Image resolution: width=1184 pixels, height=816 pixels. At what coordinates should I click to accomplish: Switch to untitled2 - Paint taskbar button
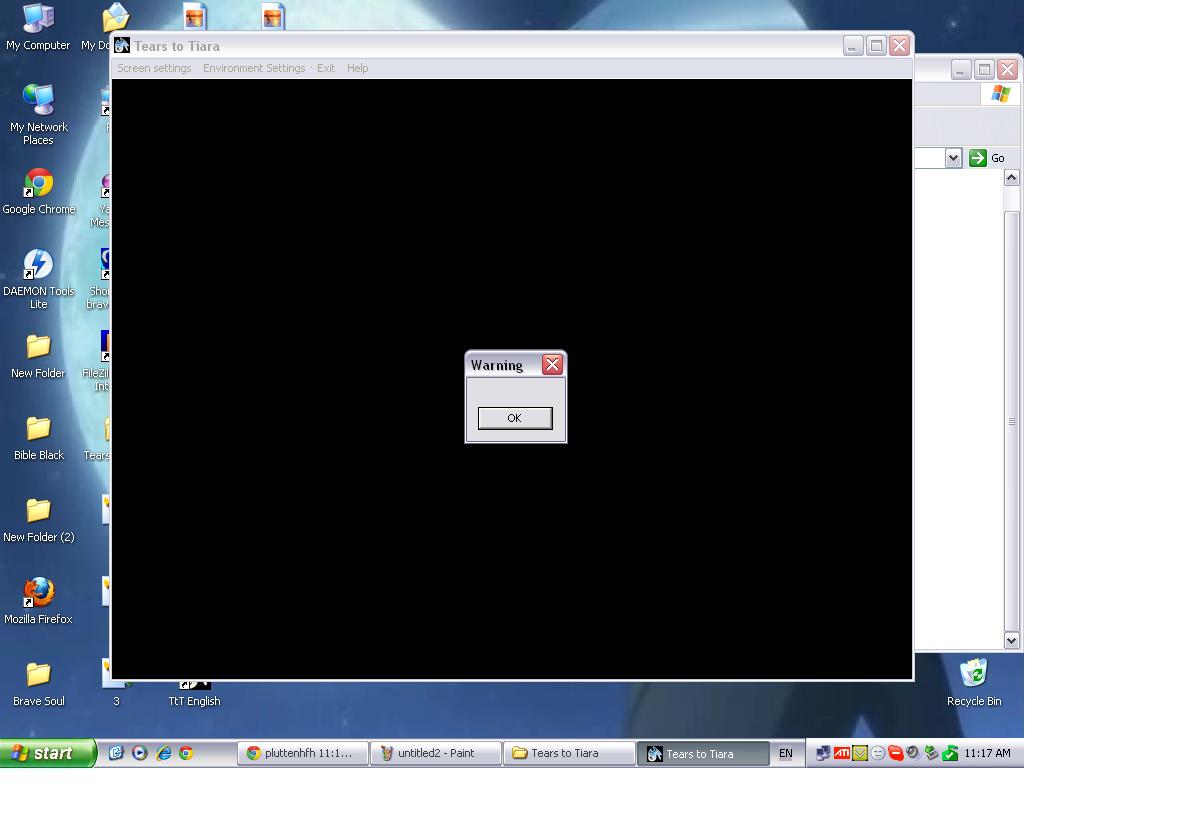436,753
